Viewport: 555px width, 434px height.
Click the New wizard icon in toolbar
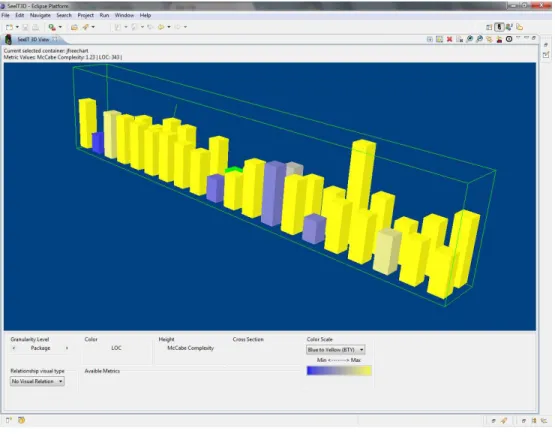pos(10,27)
